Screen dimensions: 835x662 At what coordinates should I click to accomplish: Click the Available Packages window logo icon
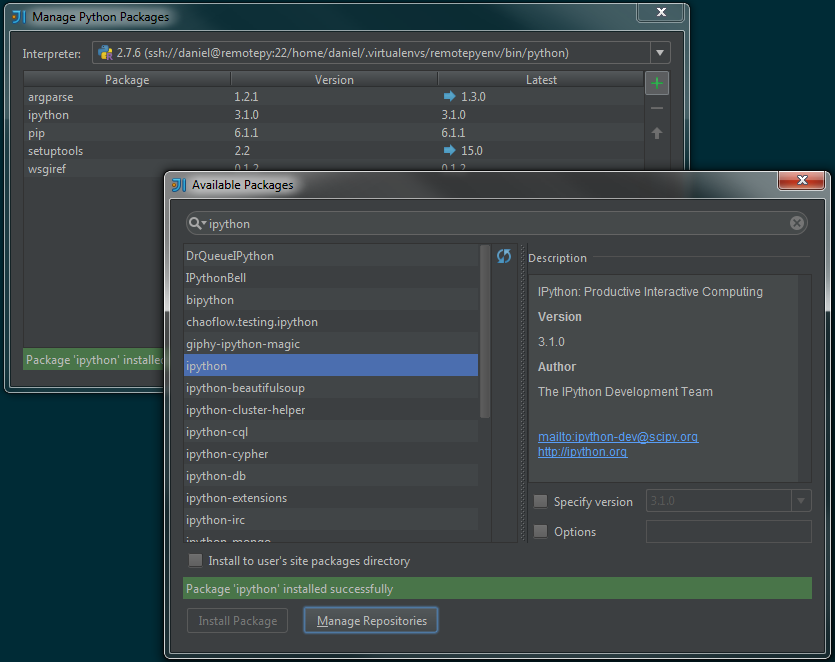[x=179, y=185]
